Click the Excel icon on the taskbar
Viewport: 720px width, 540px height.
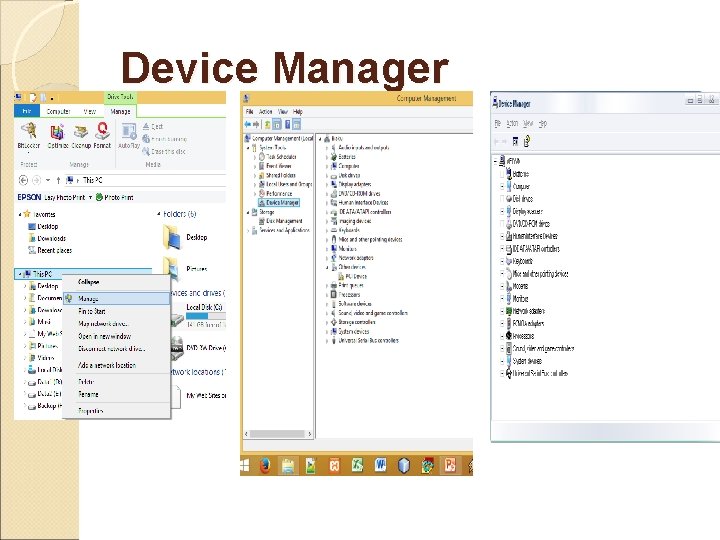[x=357, y=465]
